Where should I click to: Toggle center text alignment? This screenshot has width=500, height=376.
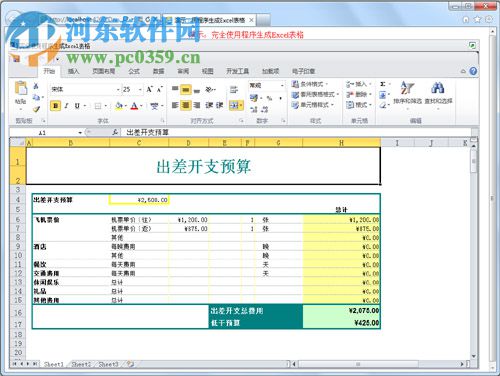pos(186,105)
